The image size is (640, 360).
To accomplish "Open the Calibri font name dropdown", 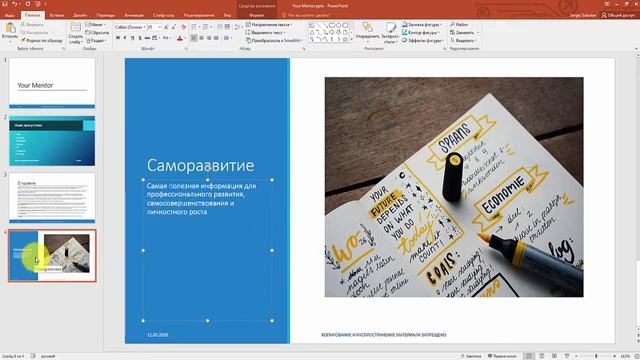I will pos(130,27).
